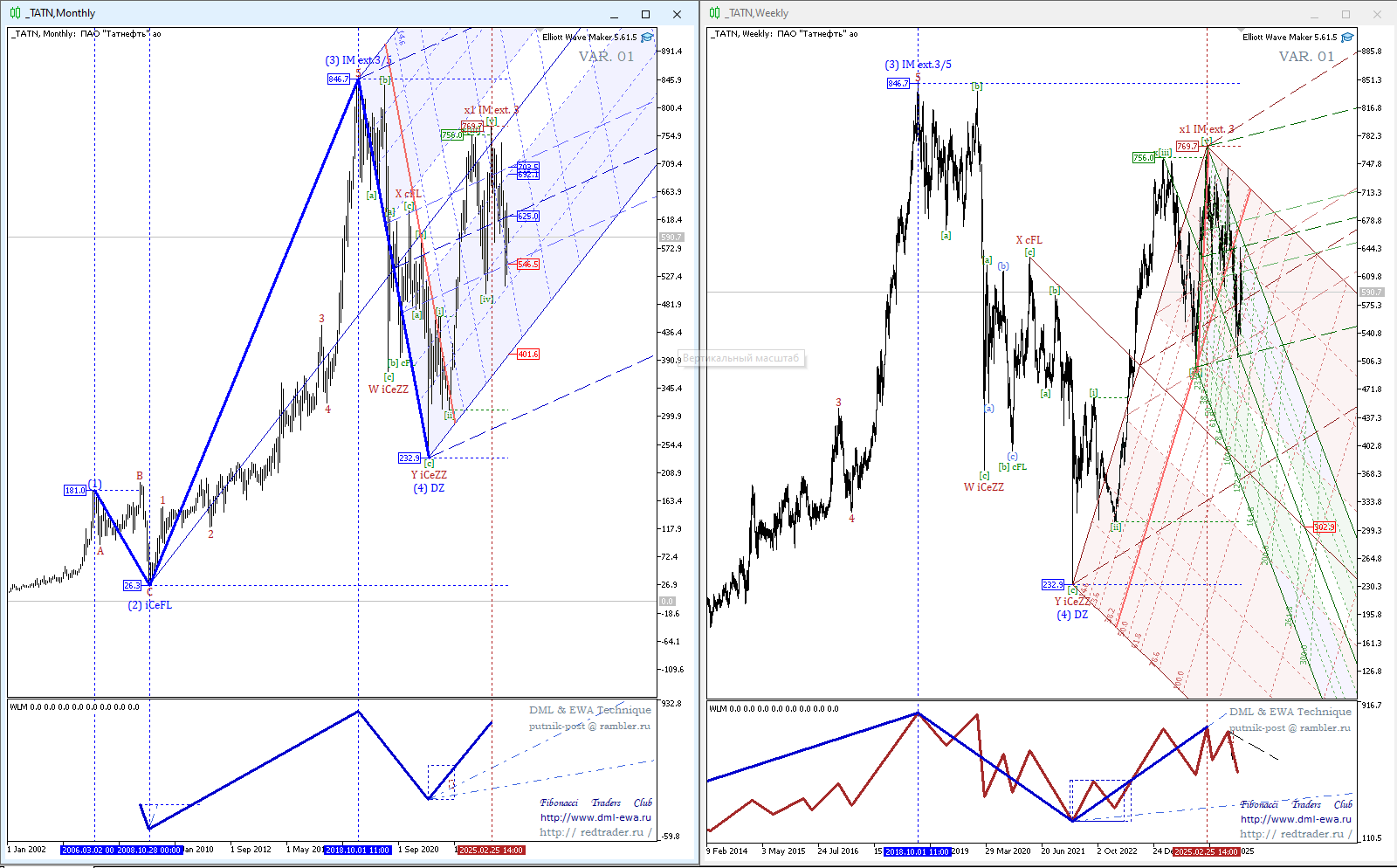This screenshot has height=868, width=1397.
Task: Click the "W iCeZZ" wave label on the Weekly chart
Action: [983, 487]
